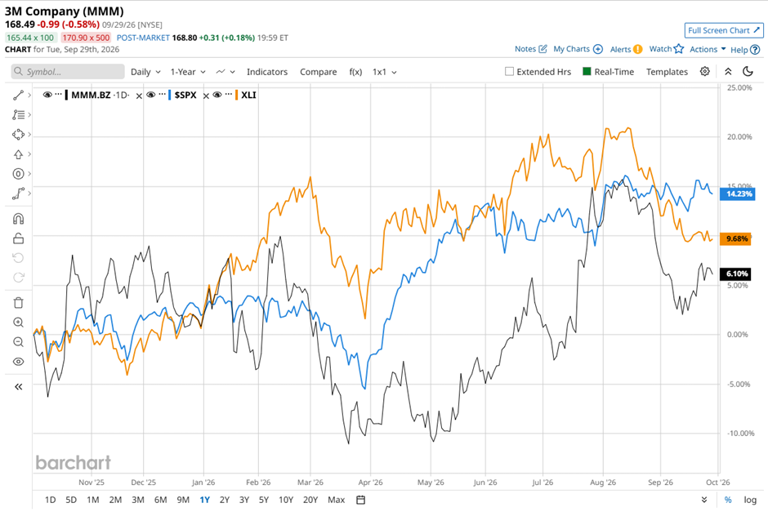Switch to dark mode moon icon

point(748,72)
